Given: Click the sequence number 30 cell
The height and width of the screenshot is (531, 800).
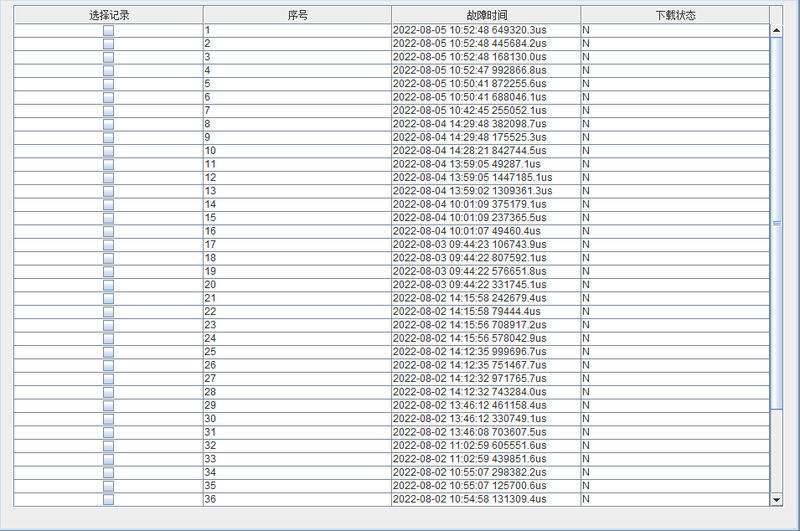Looking at the screenshot, I should point(297,419).
